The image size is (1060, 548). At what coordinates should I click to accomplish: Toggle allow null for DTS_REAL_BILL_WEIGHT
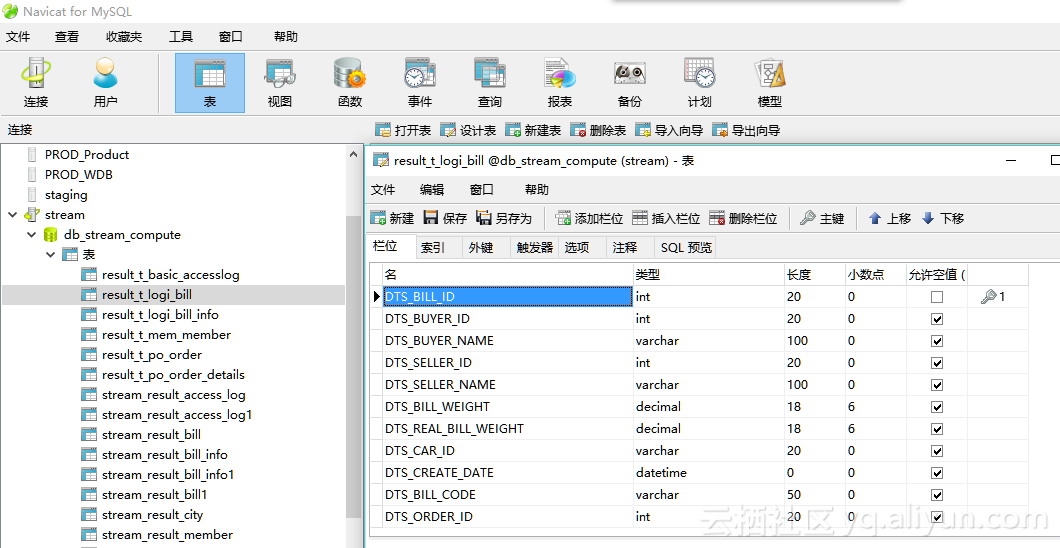coord(936,428)
